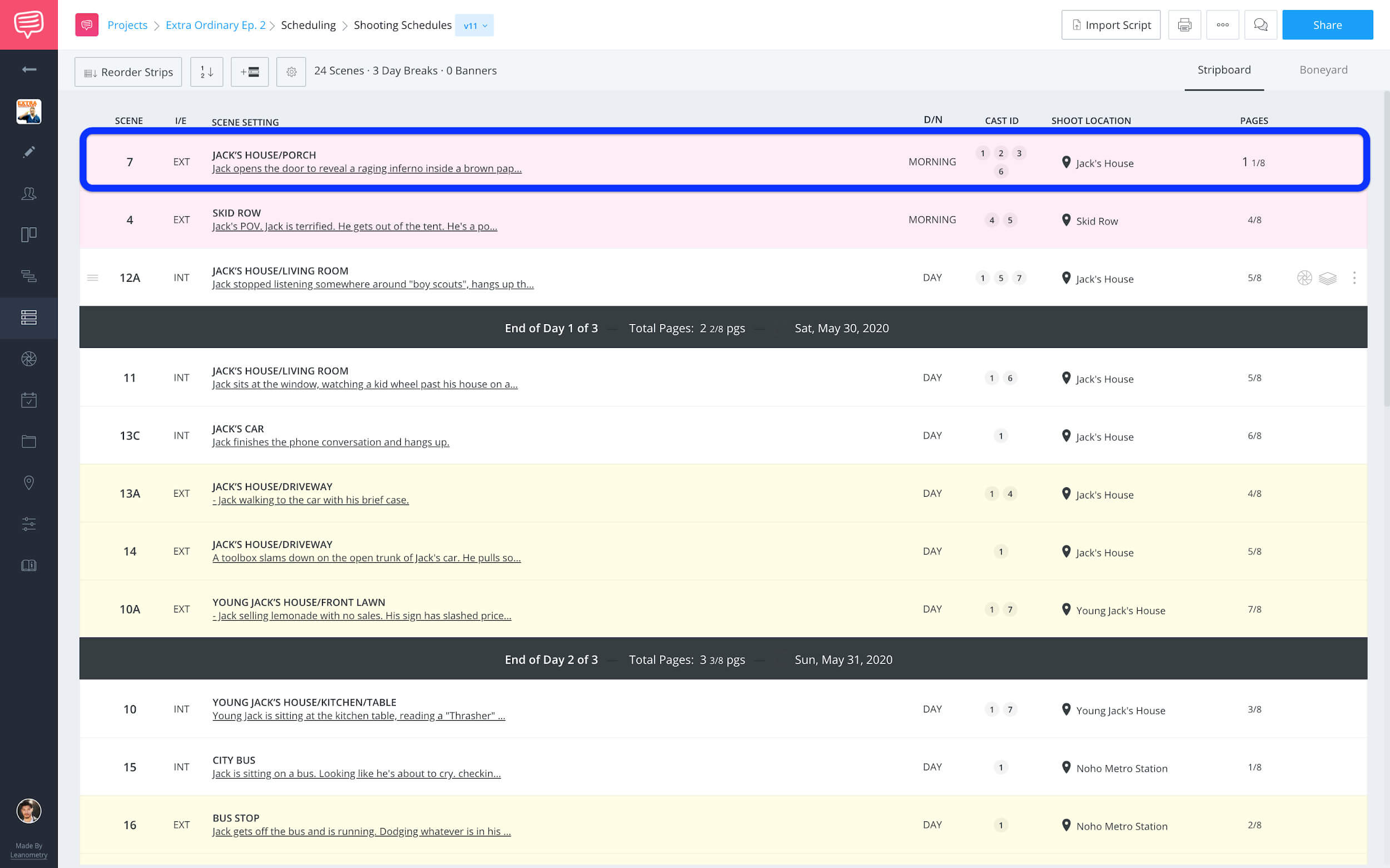Open the user profile avatar

[x=29, y=811]
